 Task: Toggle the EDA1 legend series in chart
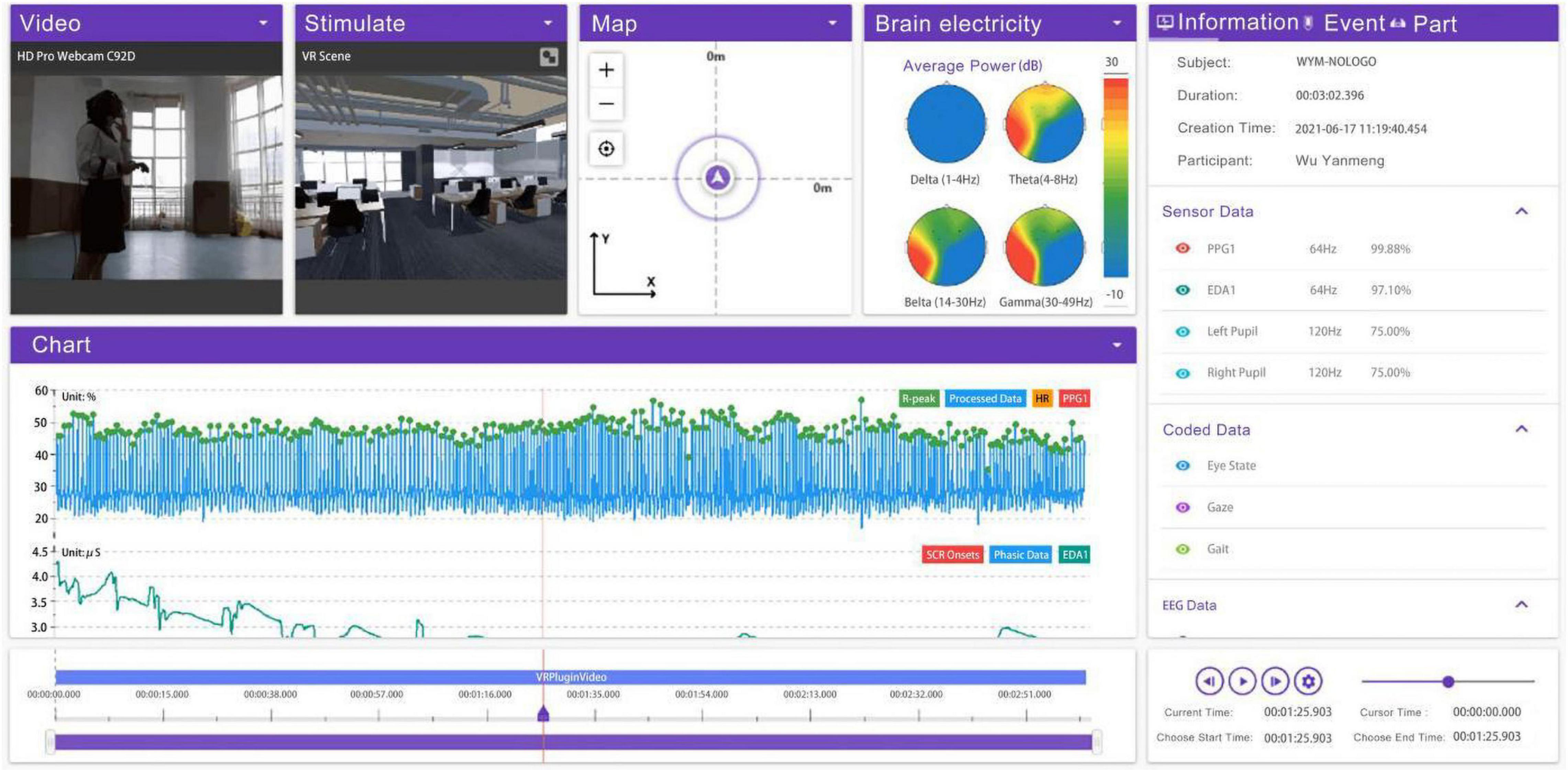point(1074,555)
